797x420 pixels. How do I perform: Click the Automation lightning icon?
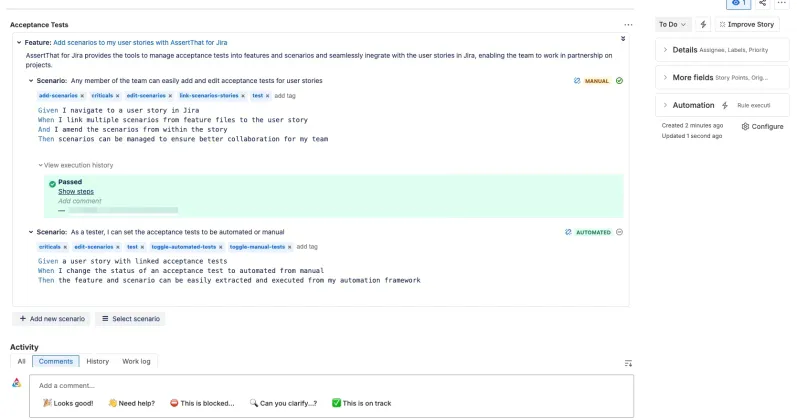point(725,105)
